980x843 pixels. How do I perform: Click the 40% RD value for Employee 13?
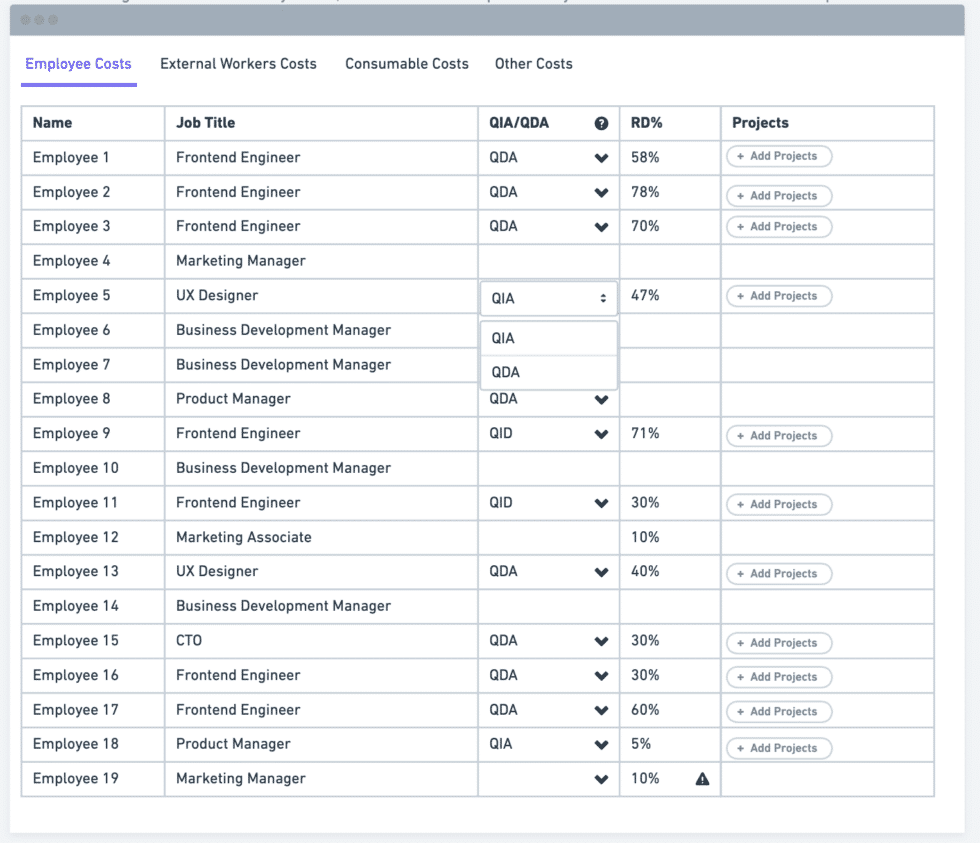(645, 572)
